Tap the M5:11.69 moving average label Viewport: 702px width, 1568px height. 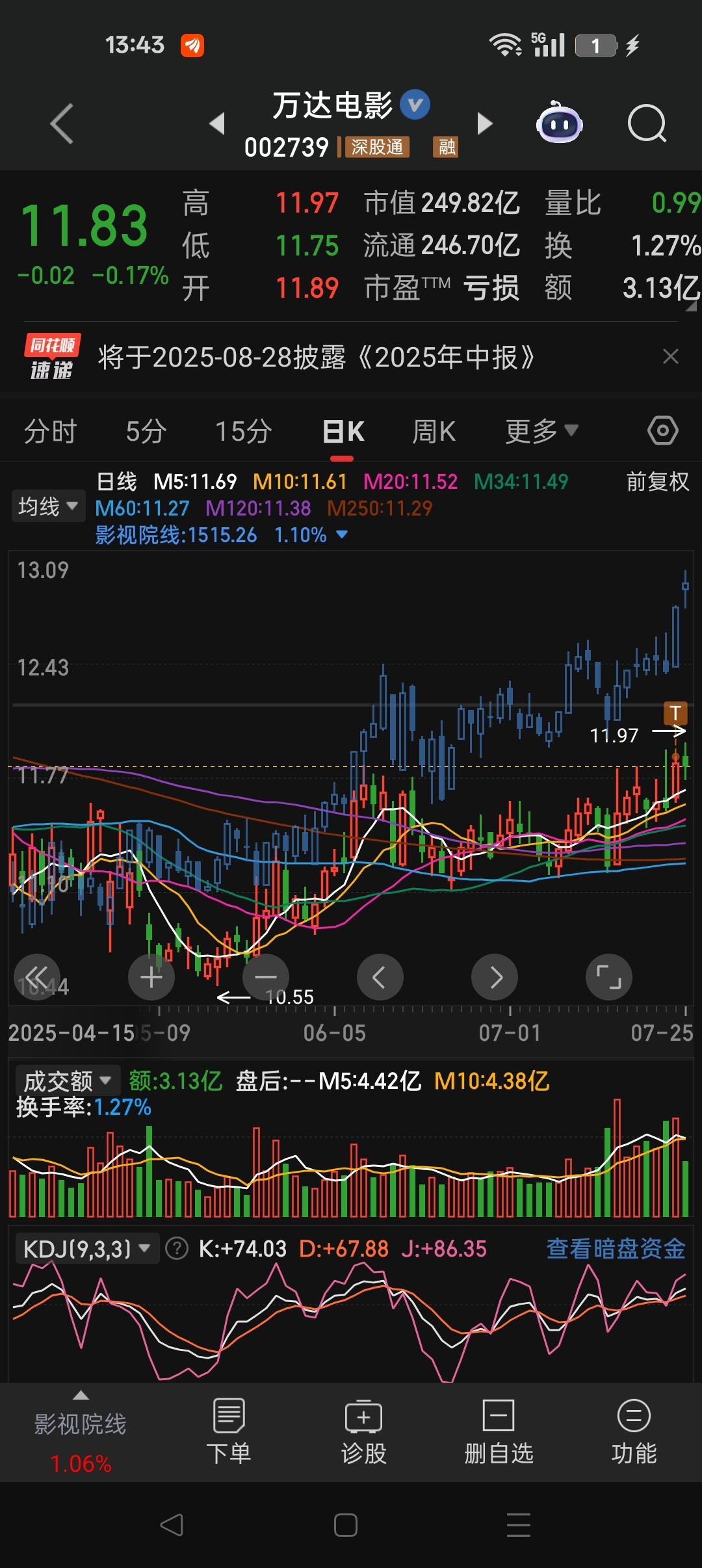point(195,482)
